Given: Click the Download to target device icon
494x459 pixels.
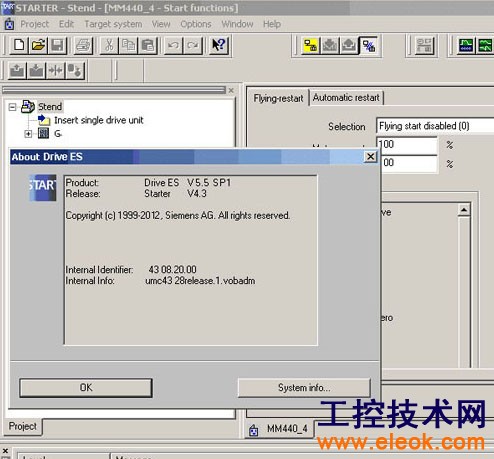Looking at the screenshot, I should pos(330,45).
